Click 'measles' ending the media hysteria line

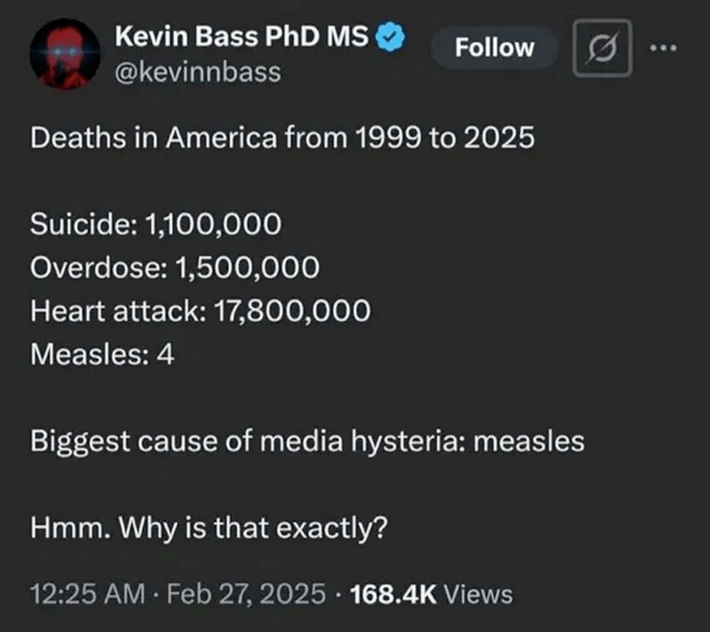527,441
